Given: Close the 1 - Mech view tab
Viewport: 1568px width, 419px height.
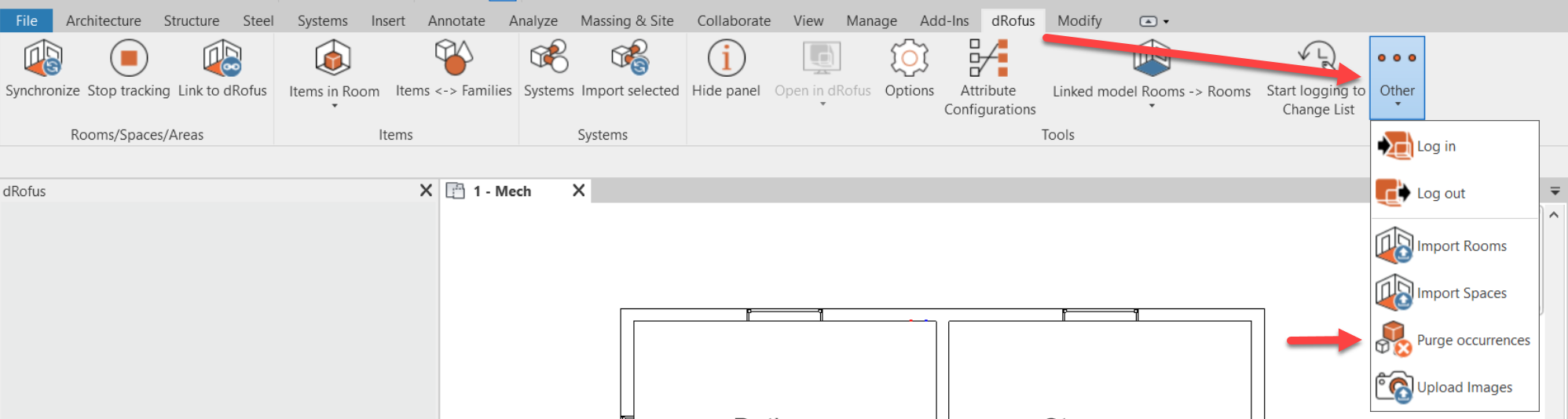Looking at the screenshot, I should [578, 190].
